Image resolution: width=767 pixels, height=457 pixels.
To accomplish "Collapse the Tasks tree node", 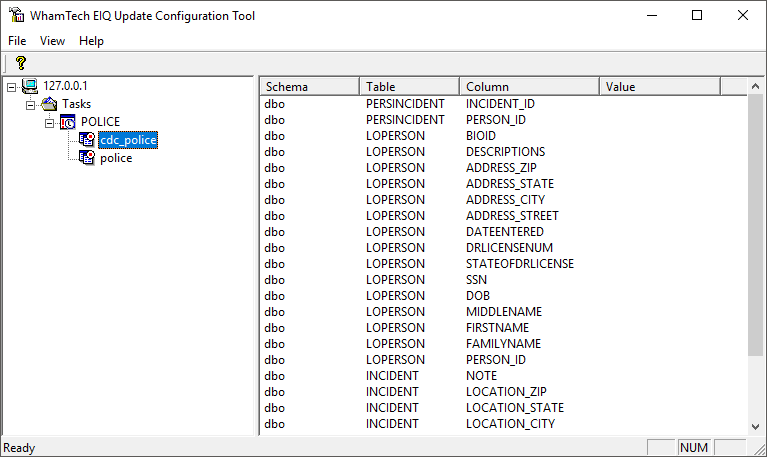I will click(30, 105).
